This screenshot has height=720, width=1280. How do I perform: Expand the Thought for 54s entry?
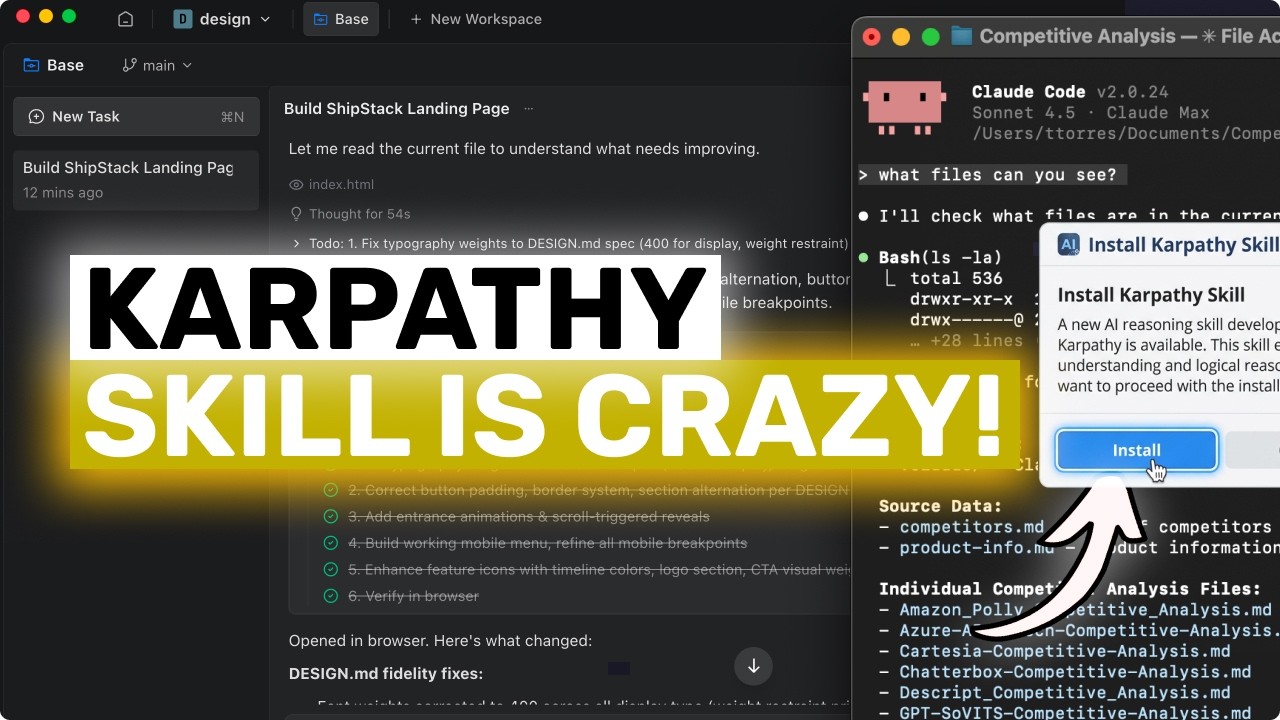360,214
